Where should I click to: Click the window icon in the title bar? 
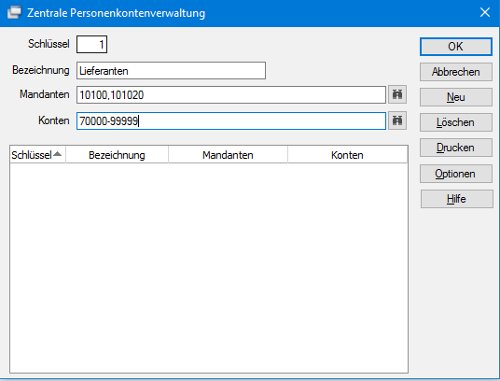[x=14, y=13]
